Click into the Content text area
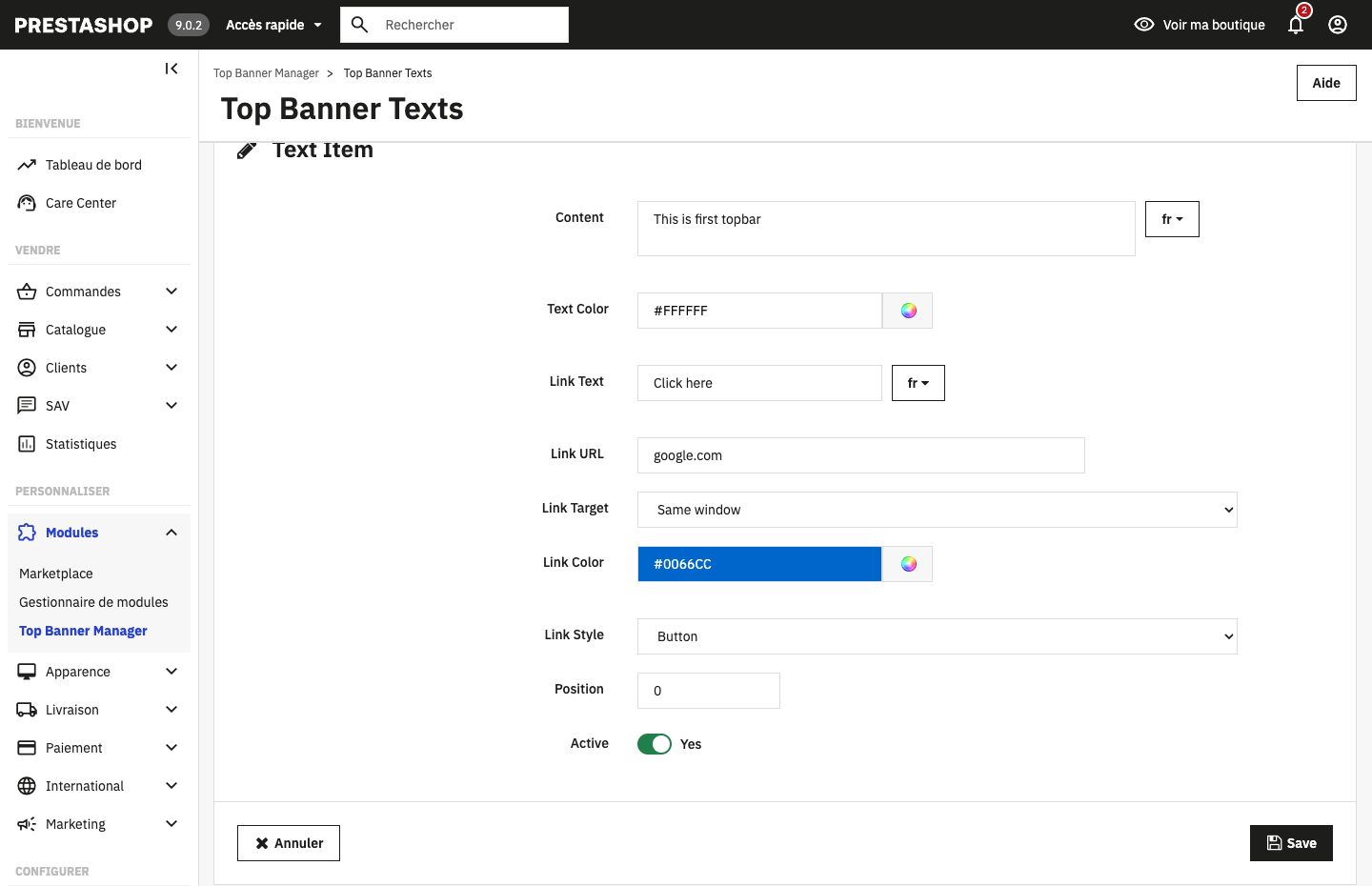 [886, 229]
